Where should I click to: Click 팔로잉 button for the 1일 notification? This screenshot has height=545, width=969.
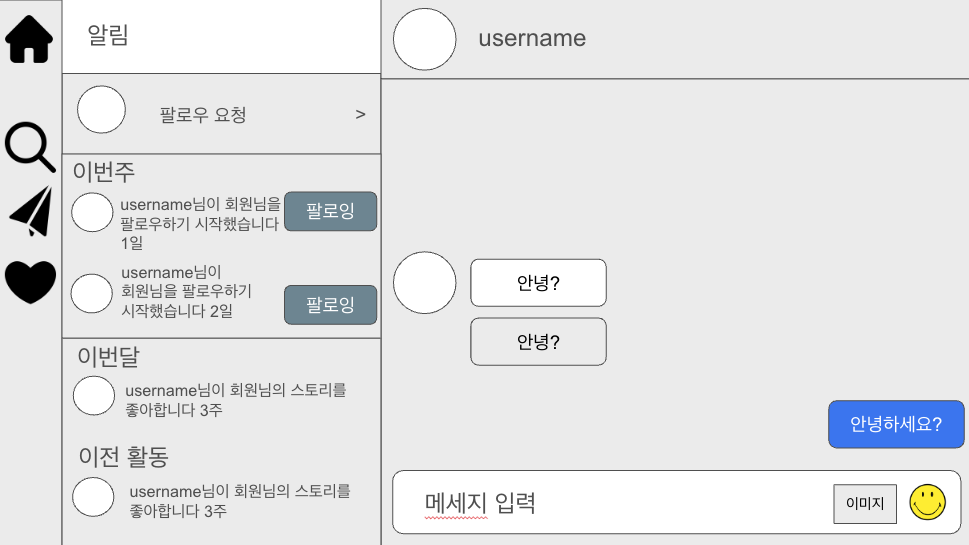tap(331, 211)
